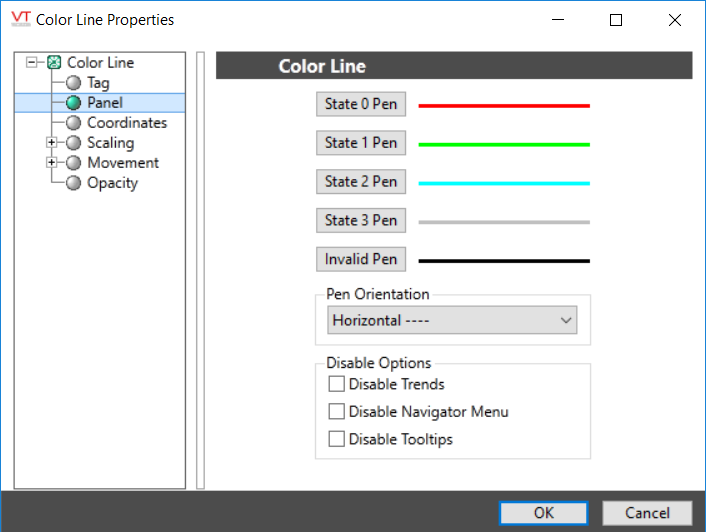Collapse the Color Line root node
706x532 pixels.
tap(32, 63)
